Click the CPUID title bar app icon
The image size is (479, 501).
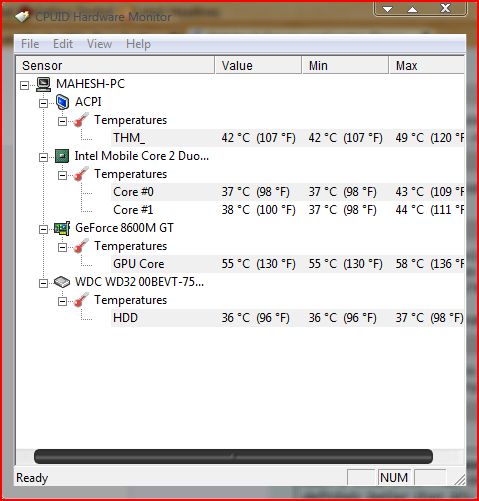pyautogui.click(x=23, y=16)
